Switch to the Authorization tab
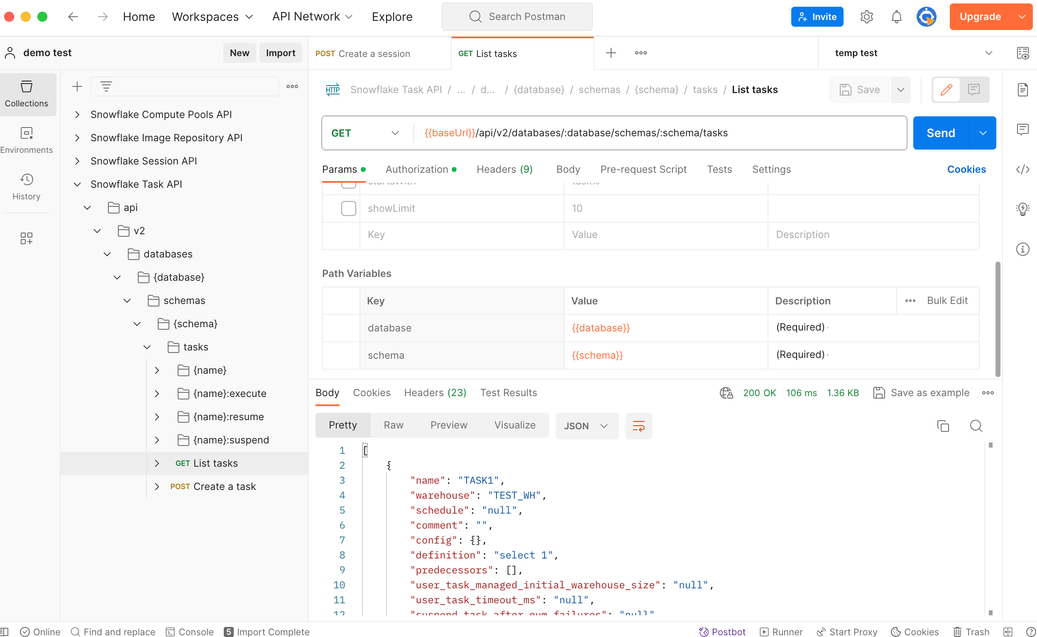Image resolution: width=1037 pixels, height=637 pixels. point(417,169)
